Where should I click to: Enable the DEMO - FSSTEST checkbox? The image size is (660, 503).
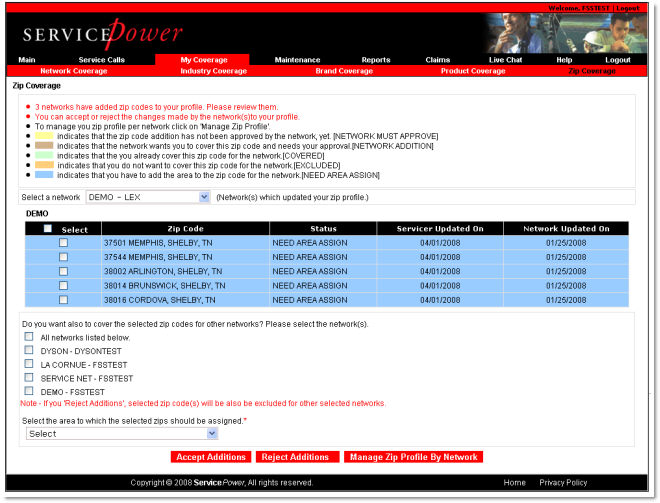click(x=29, y=391)
